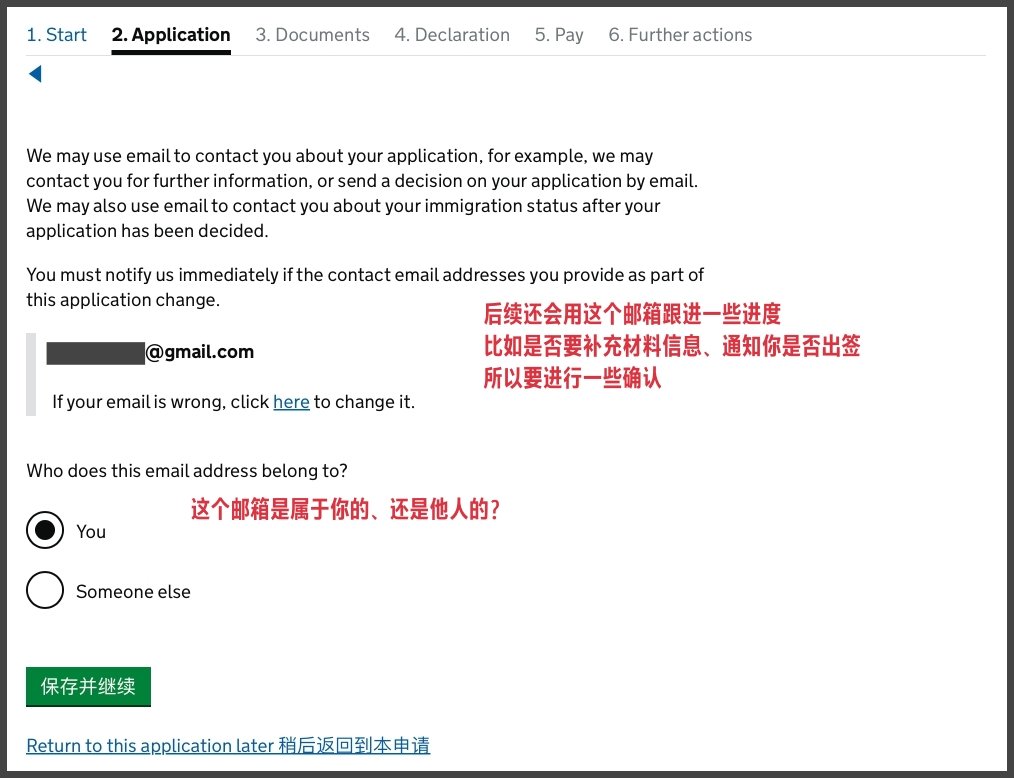Screen dimensions: 1014x778
Task: Jump to the '5. Pay' step
Action: tap(559, 35)
